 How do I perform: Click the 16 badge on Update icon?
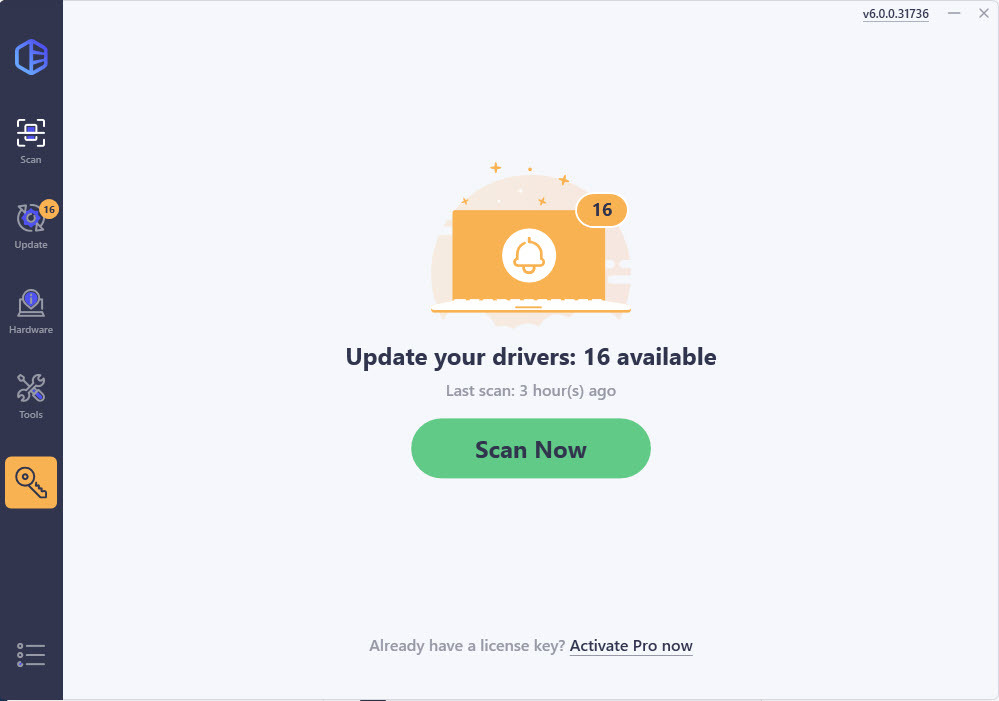[49, 209]
